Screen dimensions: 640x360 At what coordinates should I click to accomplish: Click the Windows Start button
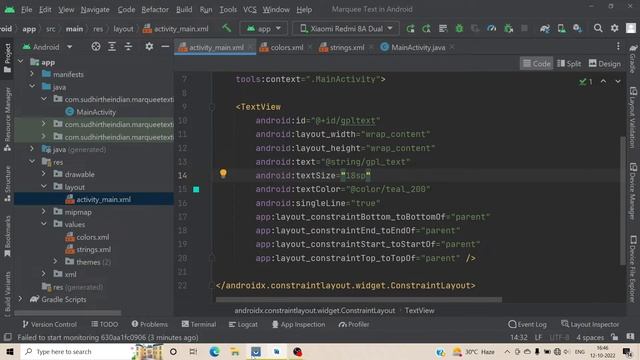(9, 351)
